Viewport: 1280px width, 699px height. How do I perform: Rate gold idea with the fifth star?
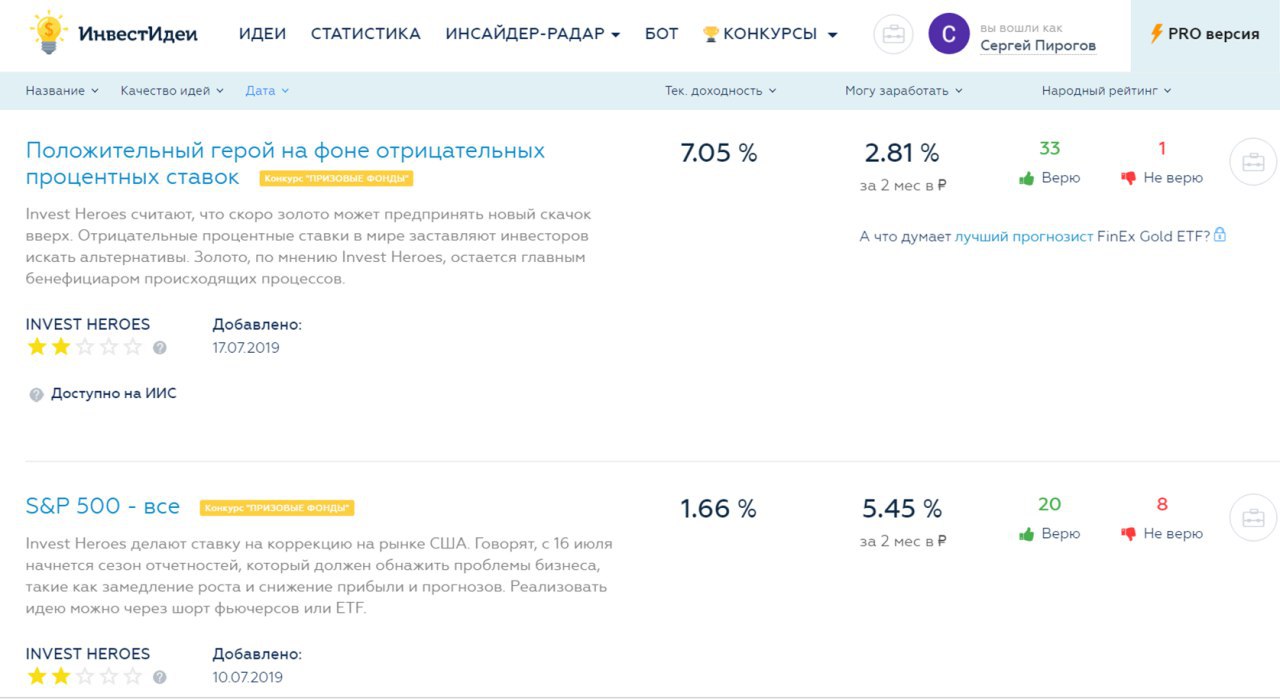pos(134,347)
